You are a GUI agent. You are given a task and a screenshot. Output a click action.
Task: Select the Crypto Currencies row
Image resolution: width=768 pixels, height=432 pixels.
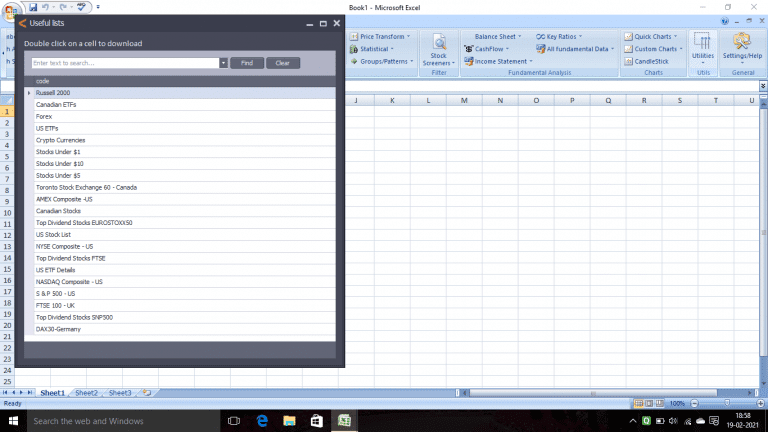pyautogui.click(x=185, y=140)
